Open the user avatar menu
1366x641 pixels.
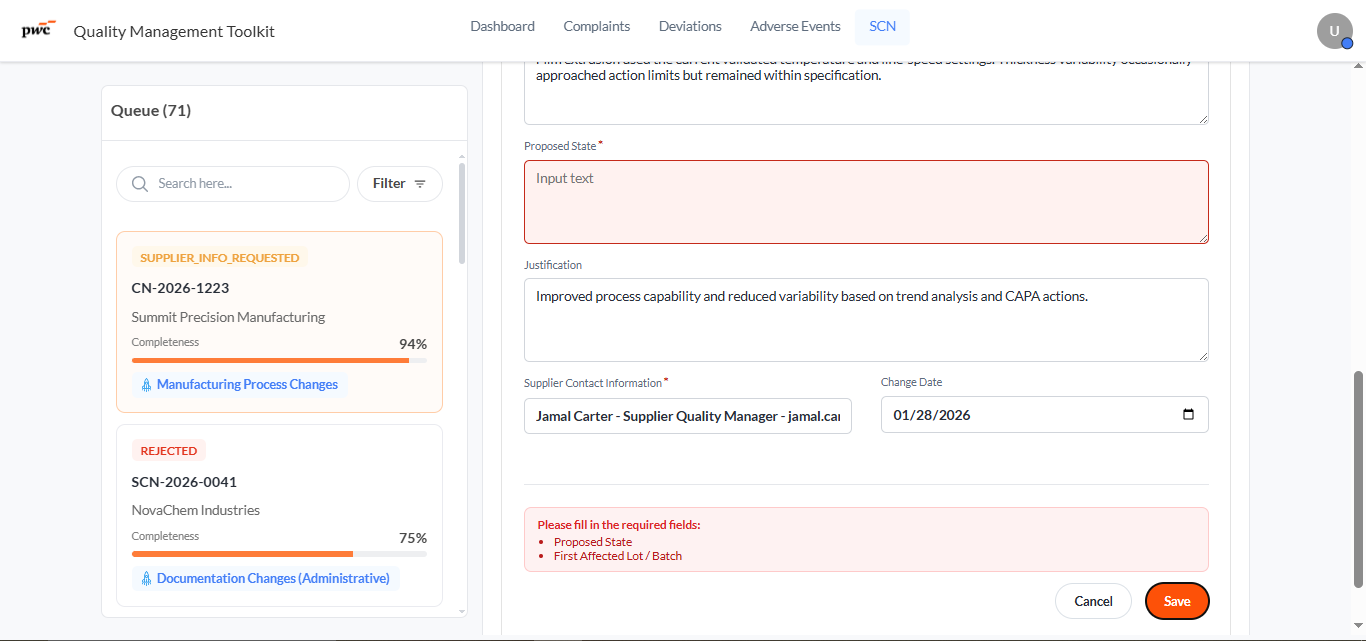(1334, 31)
